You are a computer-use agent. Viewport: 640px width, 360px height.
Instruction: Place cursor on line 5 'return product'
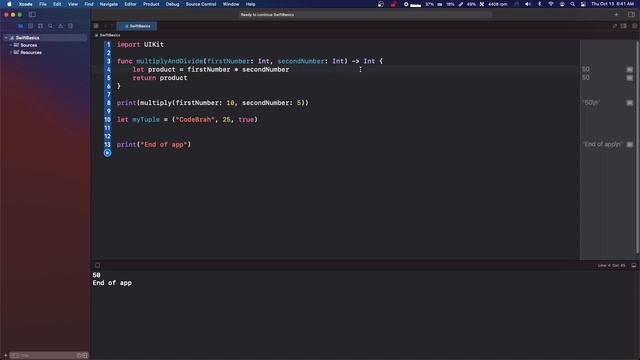[160, 78]
